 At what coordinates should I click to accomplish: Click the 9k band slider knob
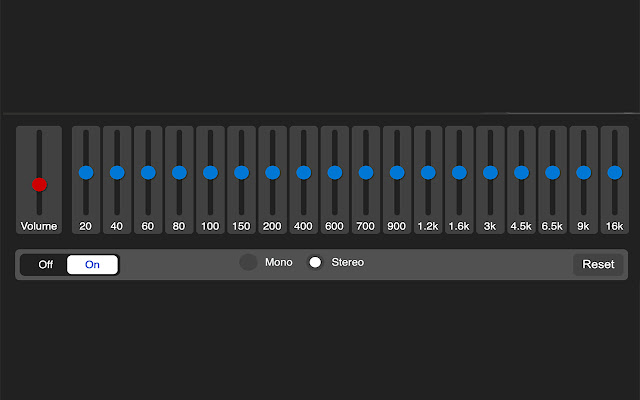(584, 173)
